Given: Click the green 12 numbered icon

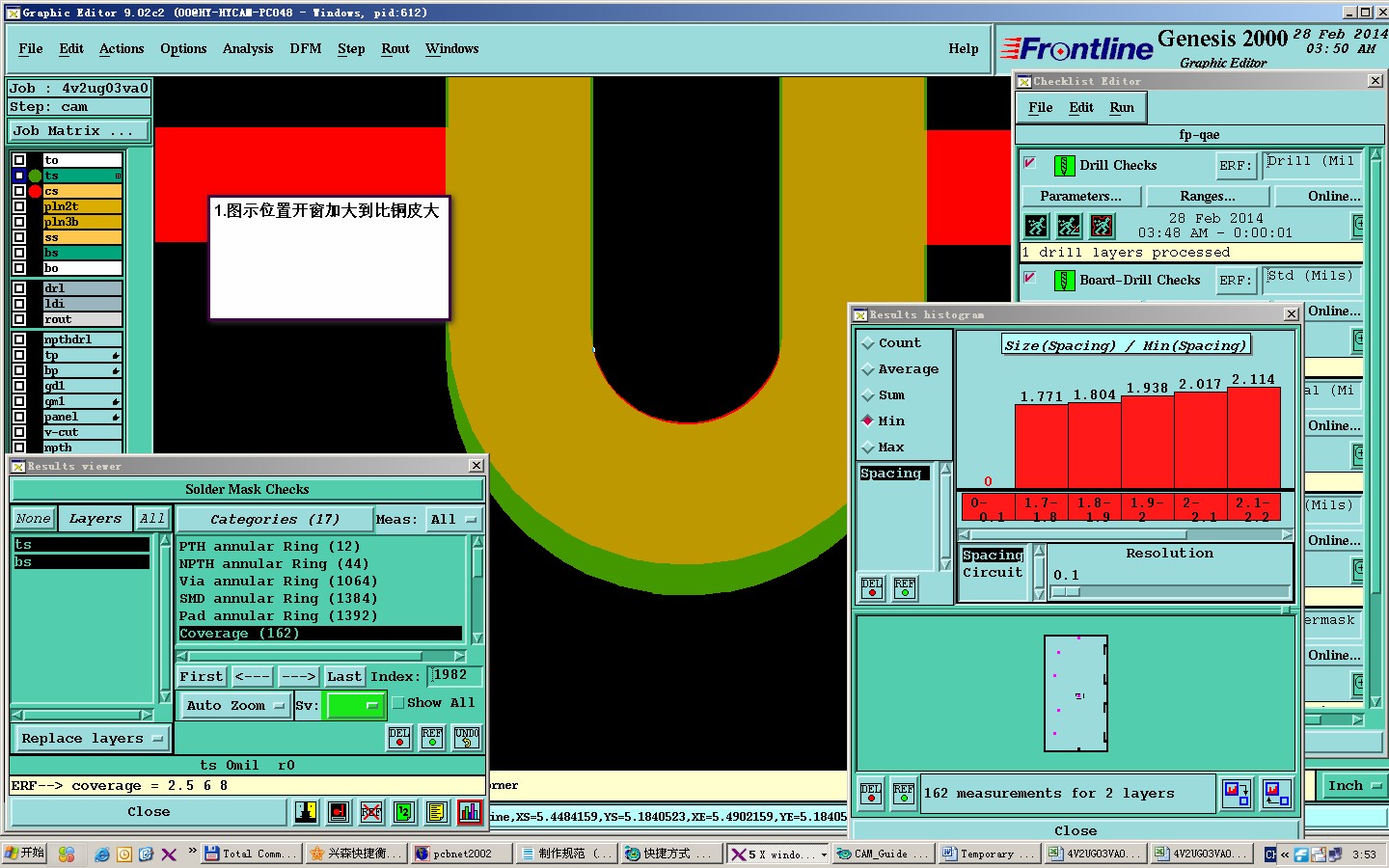Looking at the screenshot, I should (404, 812).
